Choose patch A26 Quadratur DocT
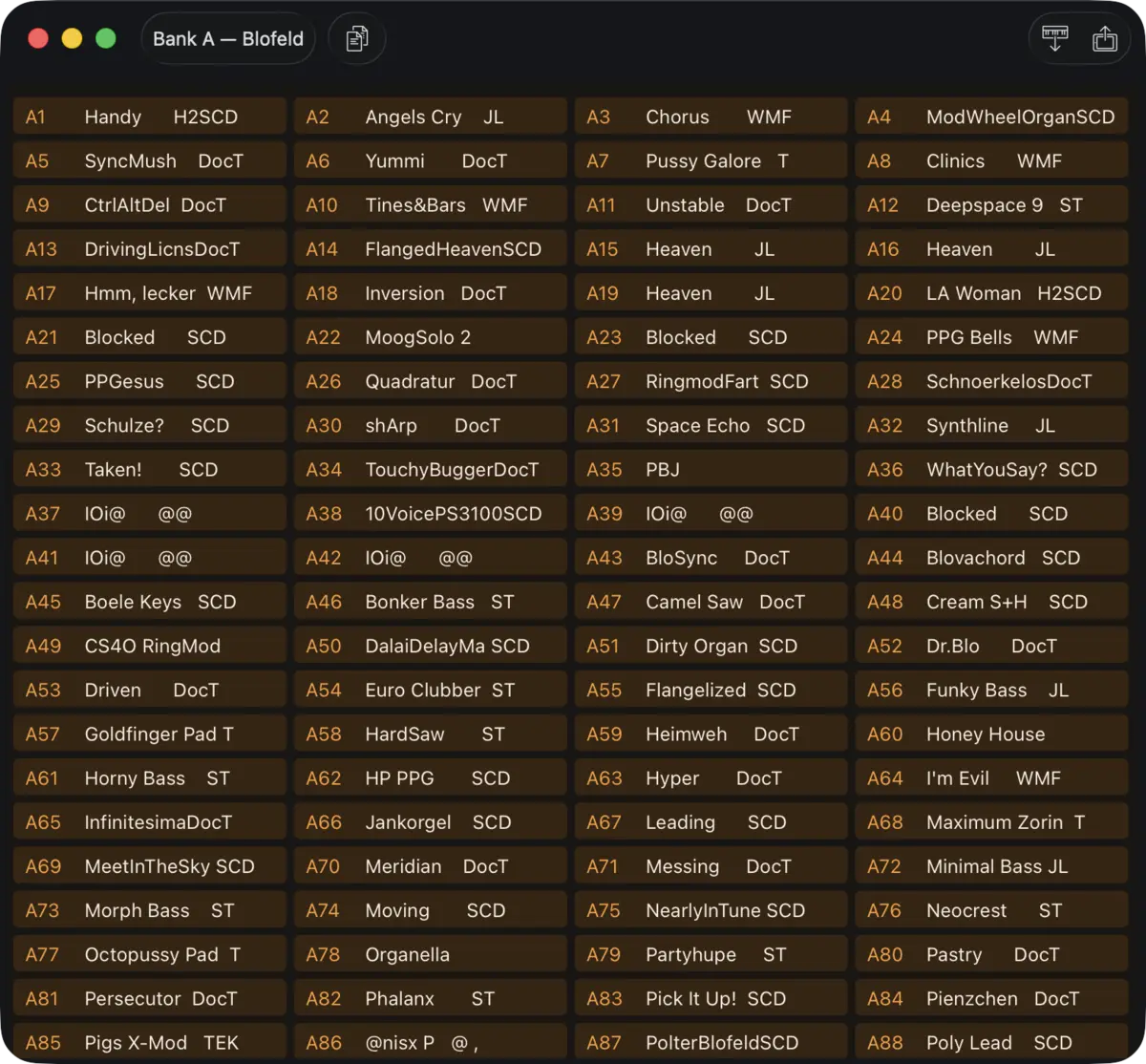This screenshot has width=1146, height=1064. pyautogui.click(x=431, y=381)
